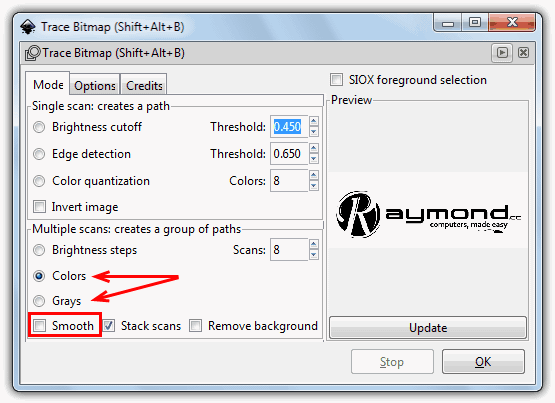This screenshot has height=403, width=555.
Task: Tick the Remove background checkbox
Action: pos(195,326)
